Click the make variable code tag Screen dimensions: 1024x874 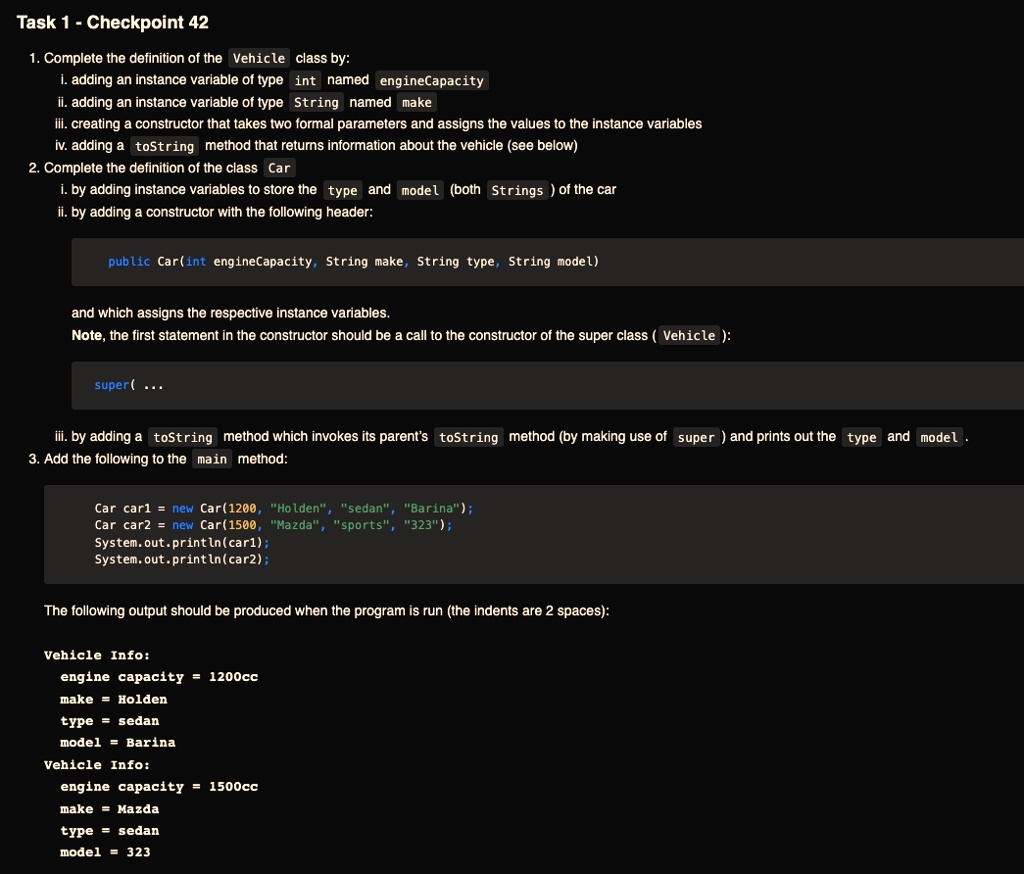pos(417,103)
